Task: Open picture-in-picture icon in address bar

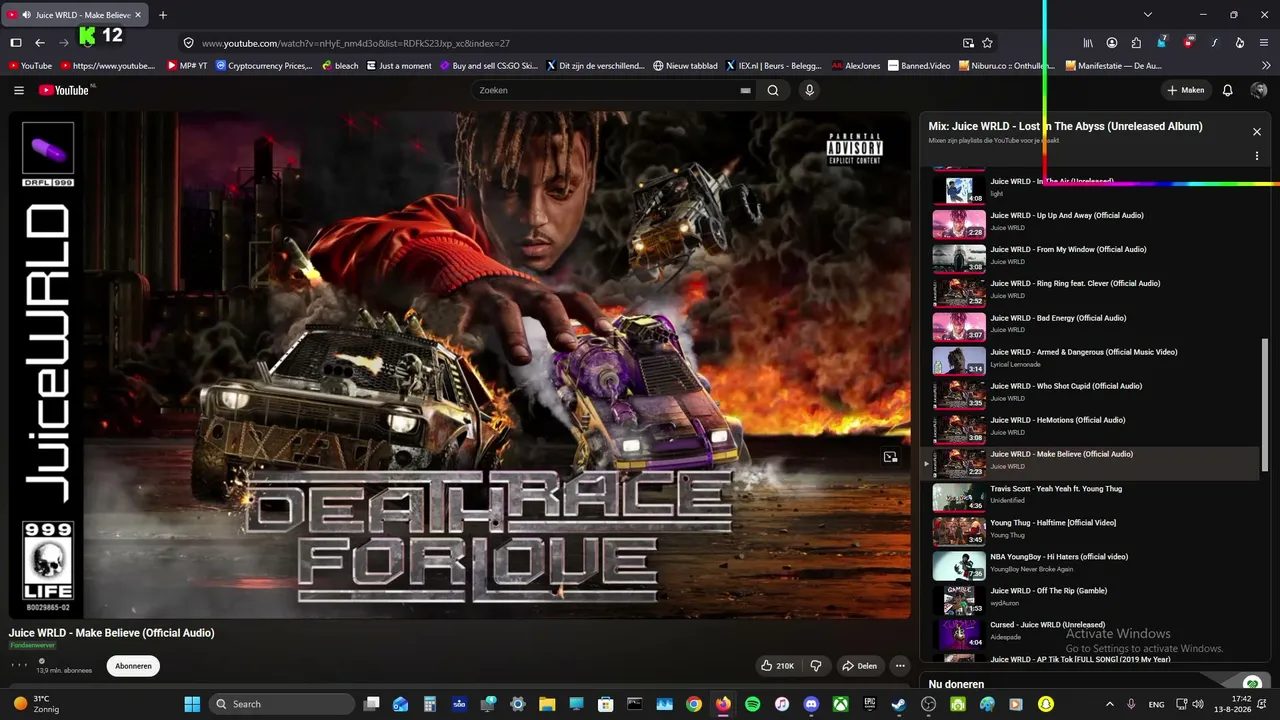Action: [968, 43]
